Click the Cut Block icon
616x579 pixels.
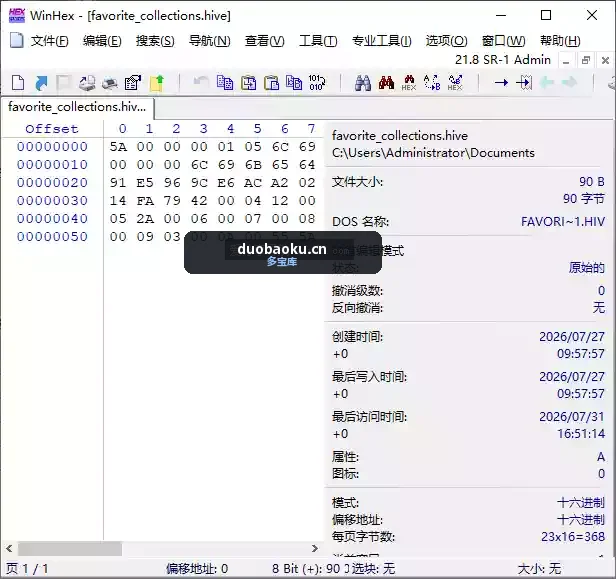248,83
